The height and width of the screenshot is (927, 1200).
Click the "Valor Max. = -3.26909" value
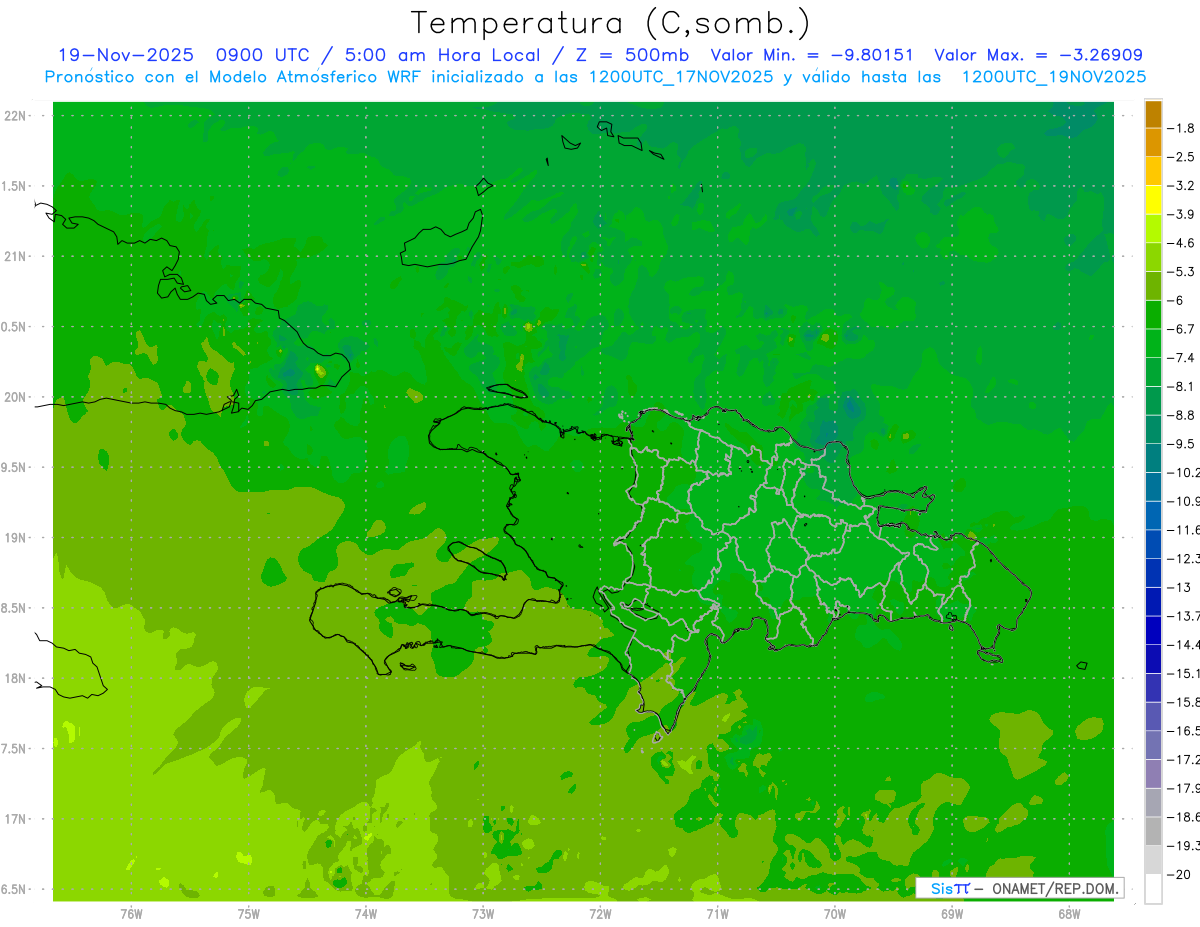(1038, 55)
